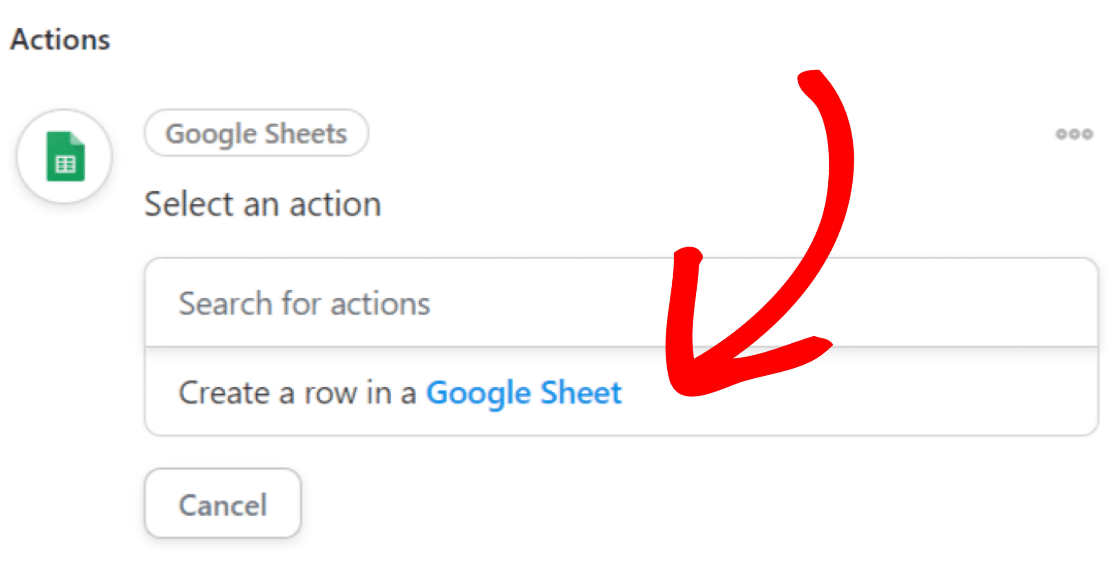The width and height of the screenshot is (1116, 570).
Task: Choose the only listed action in dropdown
Action: pos(621,392)
